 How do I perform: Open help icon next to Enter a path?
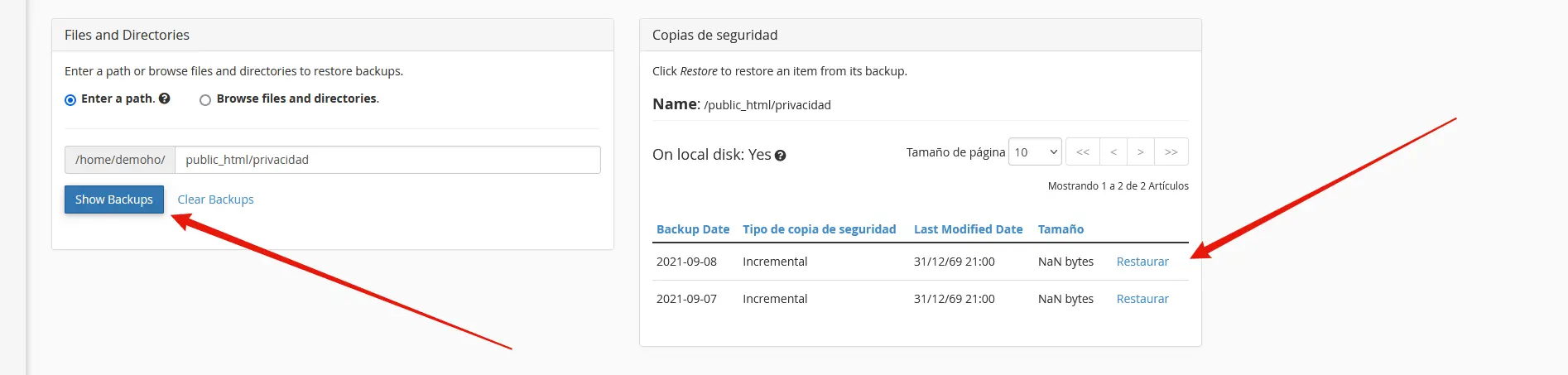[165, 99]
